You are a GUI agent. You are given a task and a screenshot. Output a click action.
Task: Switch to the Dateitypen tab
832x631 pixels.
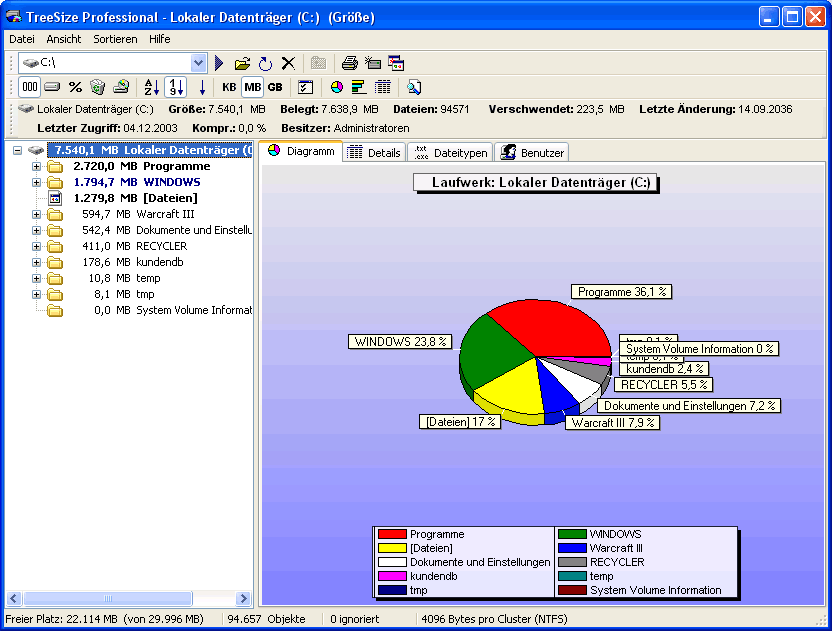coord(450,153)
